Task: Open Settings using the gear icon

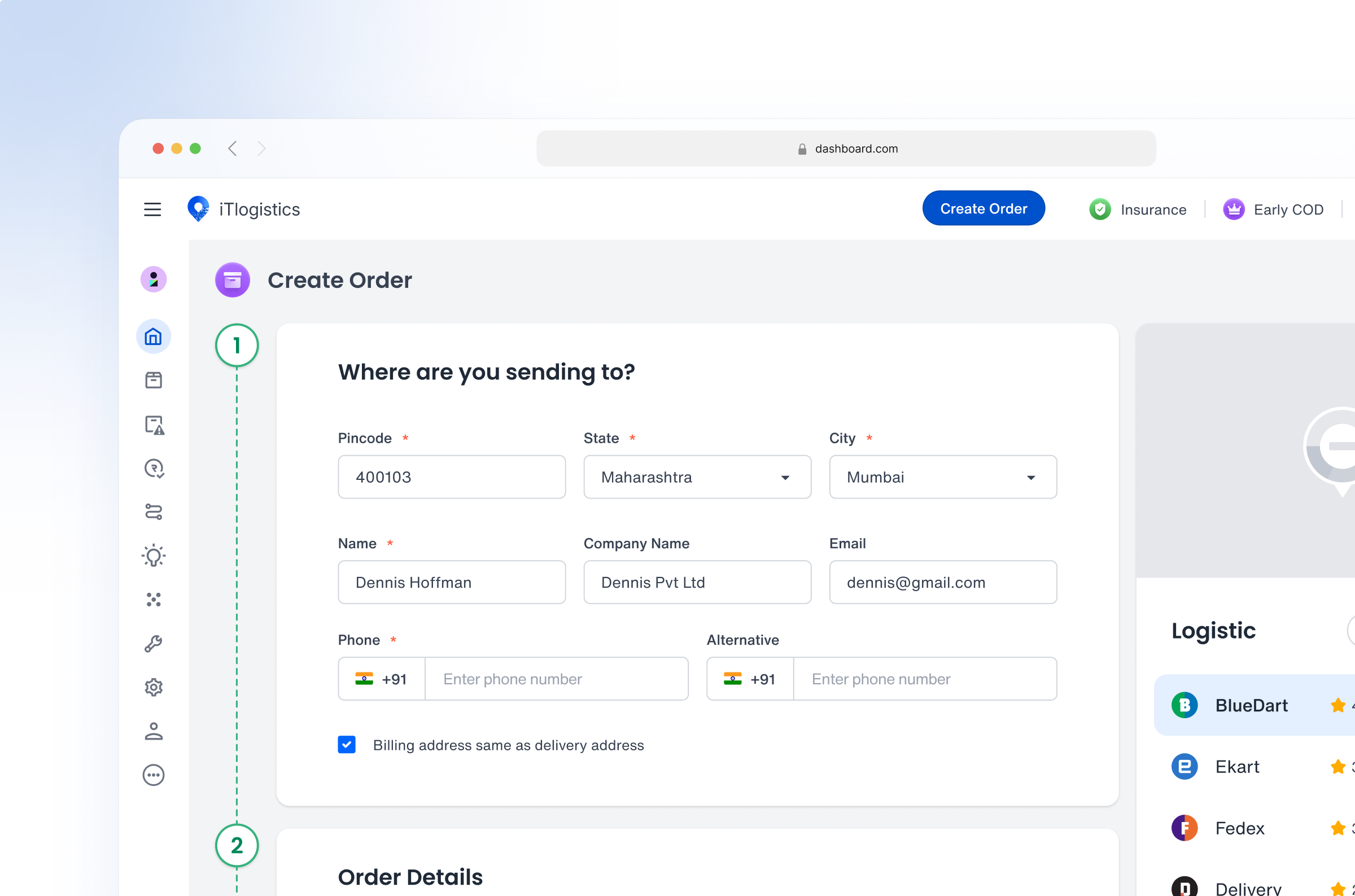Action: [x=153, y=688]
